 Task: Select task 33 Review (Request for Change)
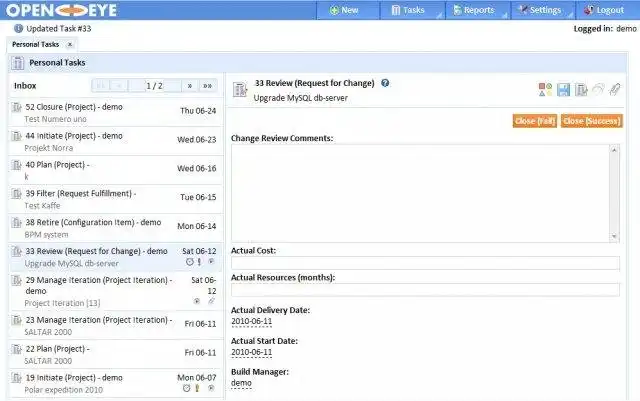click(x=116, y=257)
